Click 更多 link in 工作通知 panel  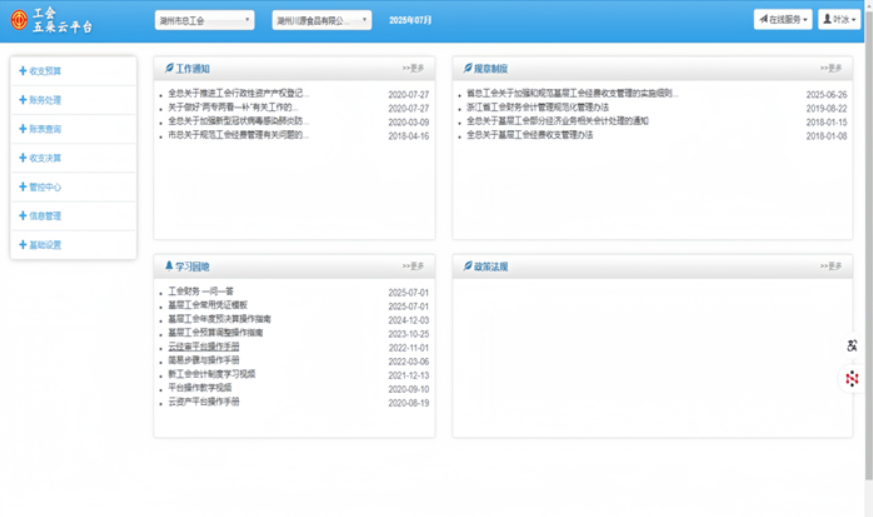tap(413, 69)
